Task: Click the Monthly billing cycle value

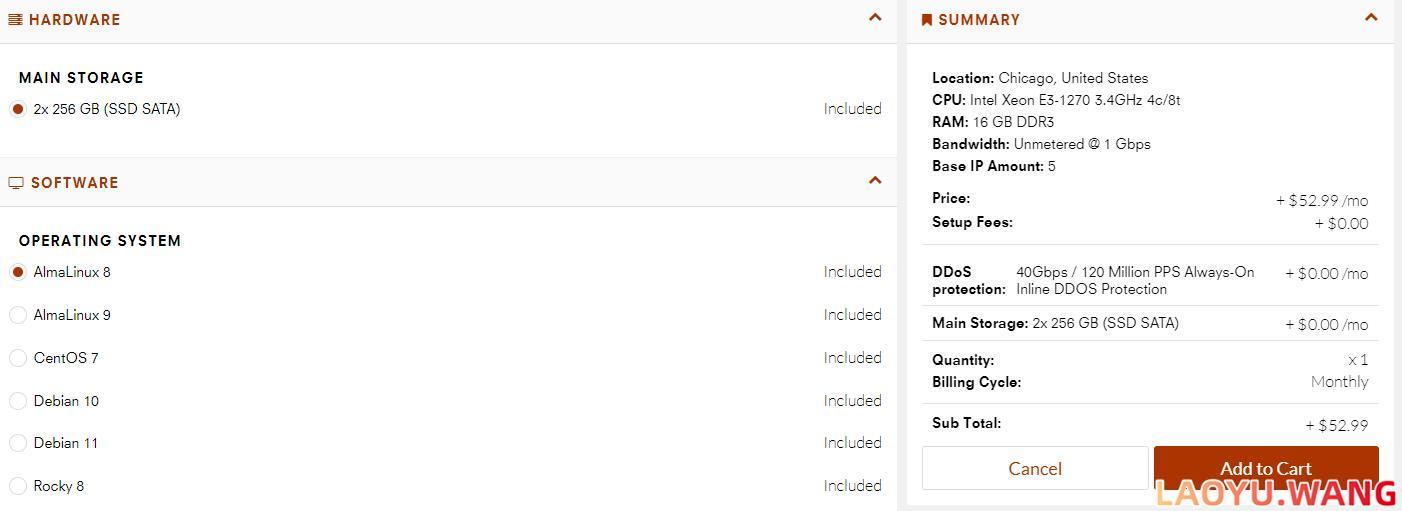Action: (x=1339, y=382)
